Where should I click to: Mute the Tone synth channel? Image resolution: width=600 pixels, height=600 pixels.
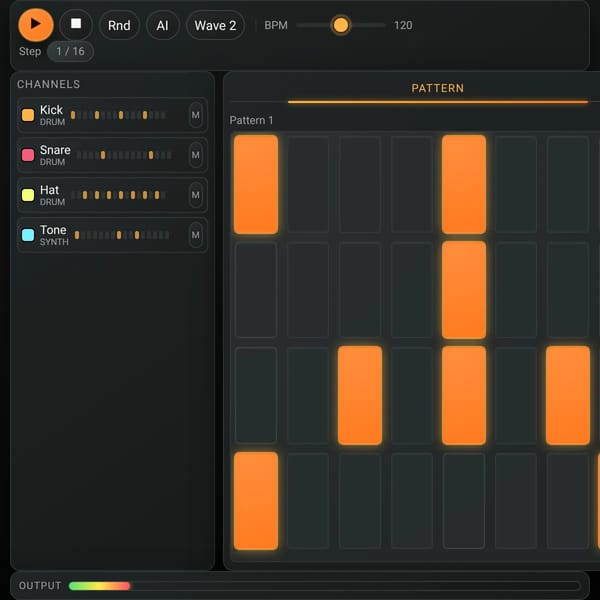pyautogui.click(x=196, y=235)
